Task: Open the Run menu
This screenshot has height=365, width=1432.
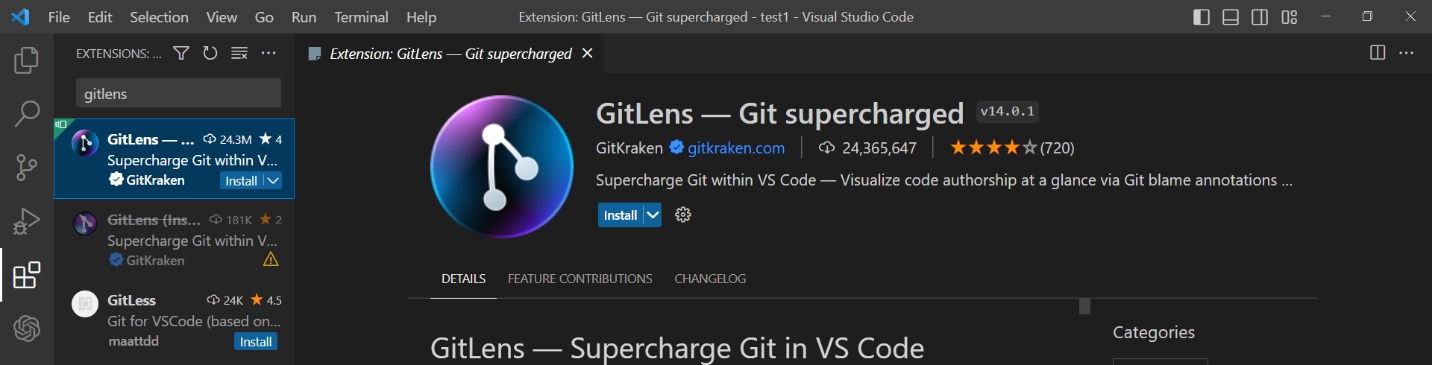Action: click(304, 17)
